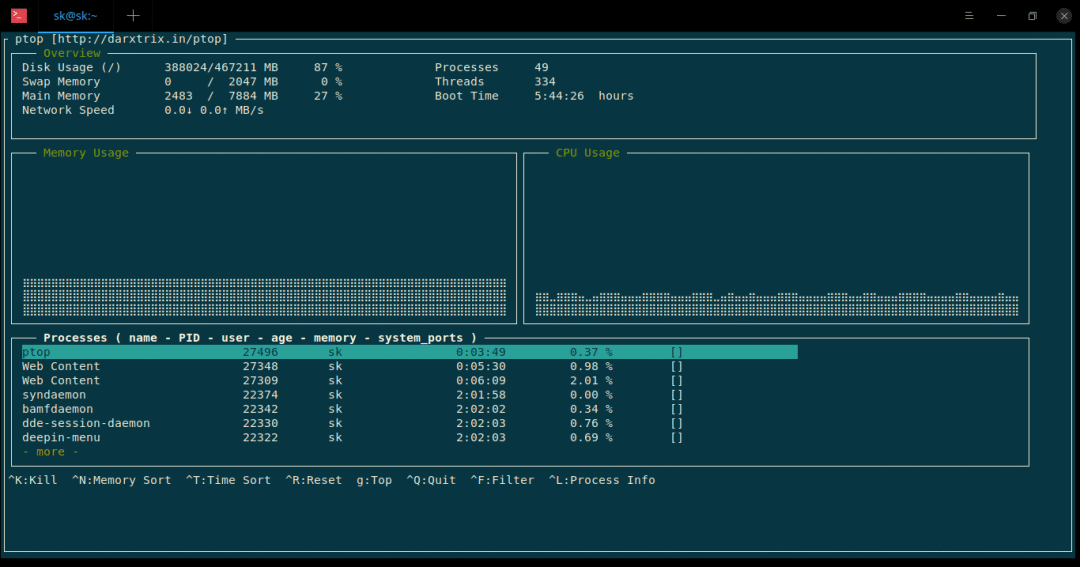Switch to the sk@sk:~ tab
Screen dimensions: 1080x567
click(76, 15)
